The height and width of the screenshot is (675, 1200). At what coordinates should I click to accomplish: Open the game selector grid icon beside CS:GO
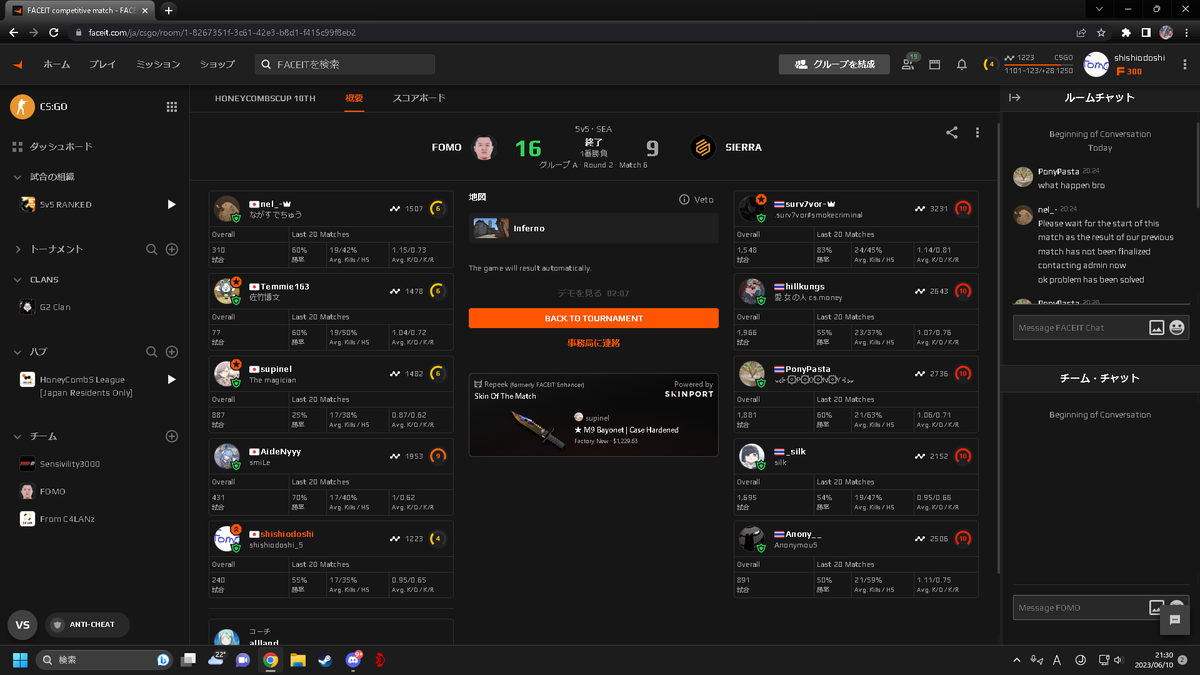[172, 107]
